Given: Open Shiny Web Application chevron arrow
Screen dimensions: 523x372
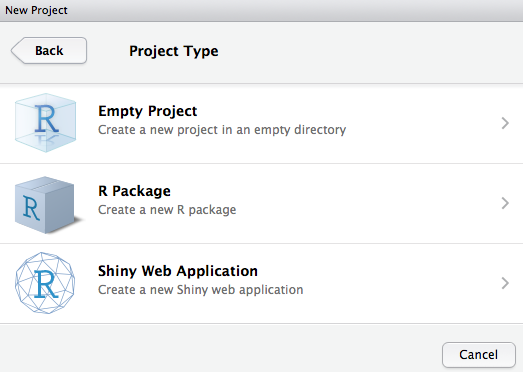Looking at the screenshot, I should pyautogui.click(x=505, y=283).
